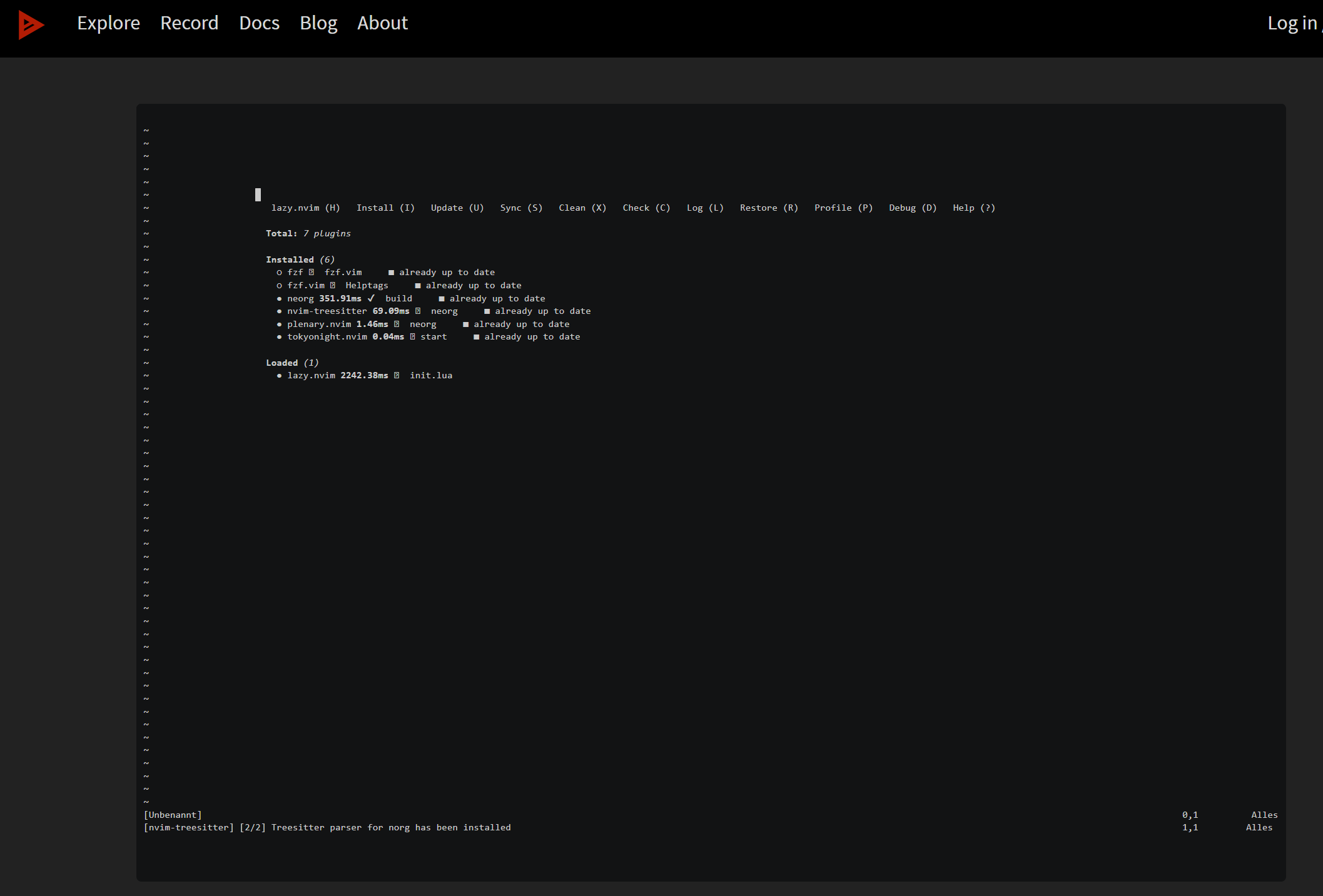The width and height of the screenshot is (1323, 896).
Task: Select the Install (I) button in lazy.nvim
Action: [x=385, y=208]
